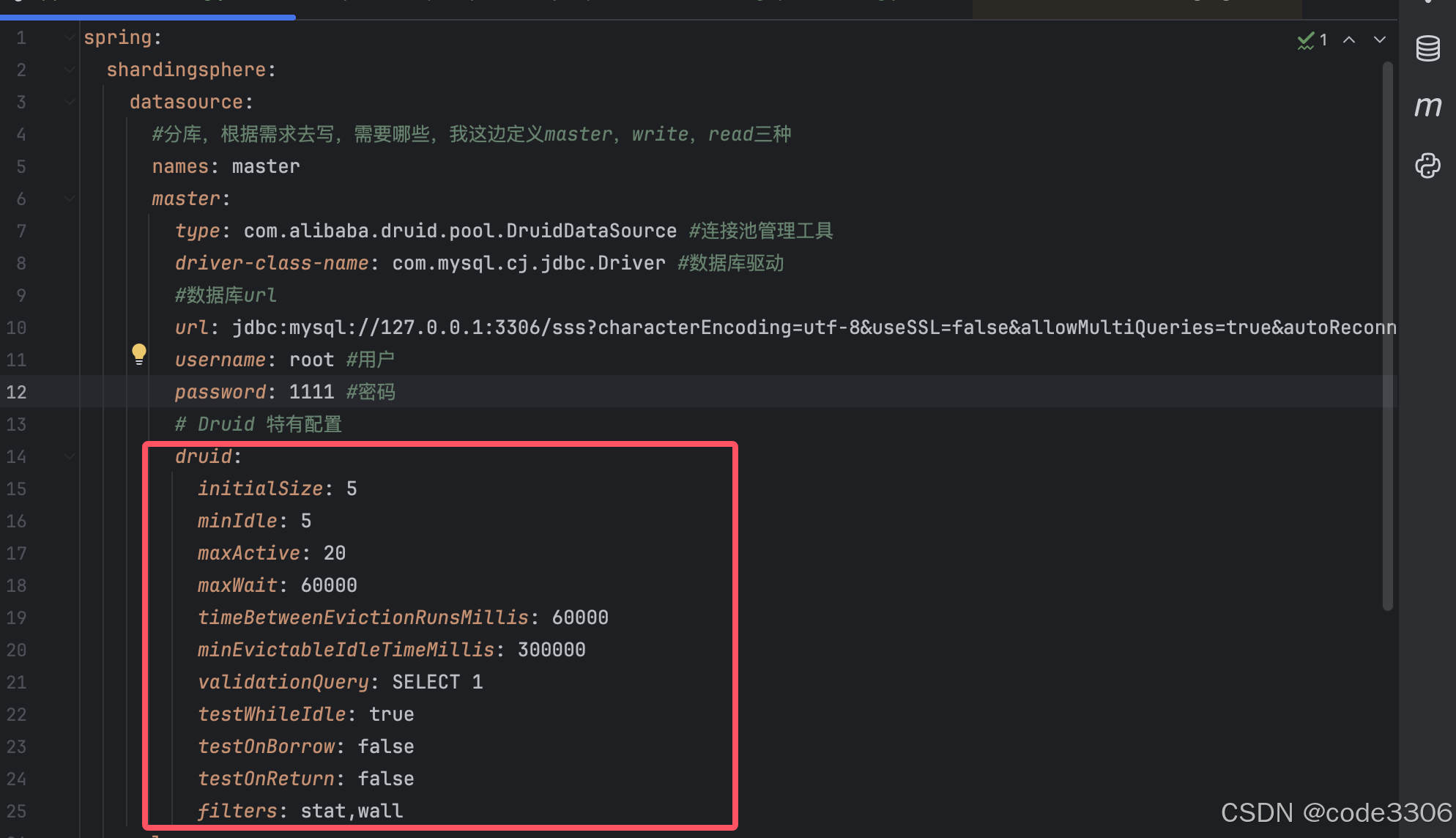Click the yellow intention lightbulb icon
The image size is (1456, 838).
pyautogui.click(x=138, y=354)
